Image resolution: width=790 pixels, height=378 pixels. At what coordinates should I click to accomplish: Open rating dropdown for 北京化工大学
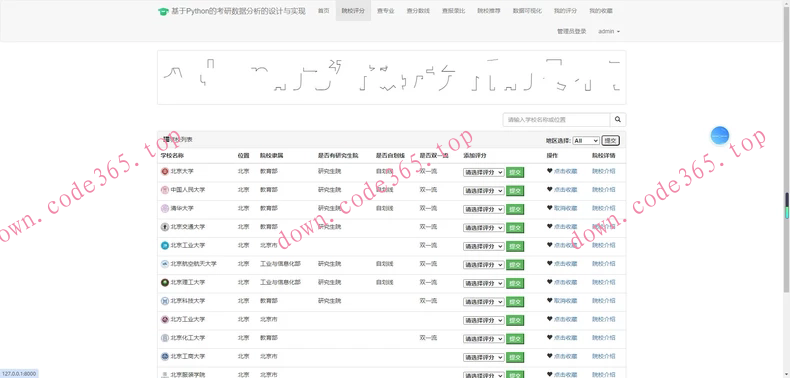(484, 339)
